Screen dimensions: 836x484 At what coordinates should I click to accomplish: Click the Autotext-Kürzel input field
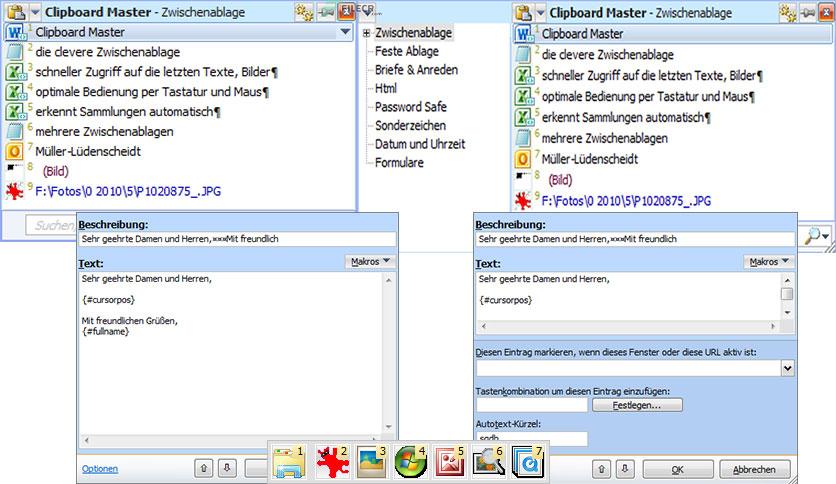coord(532,438)
